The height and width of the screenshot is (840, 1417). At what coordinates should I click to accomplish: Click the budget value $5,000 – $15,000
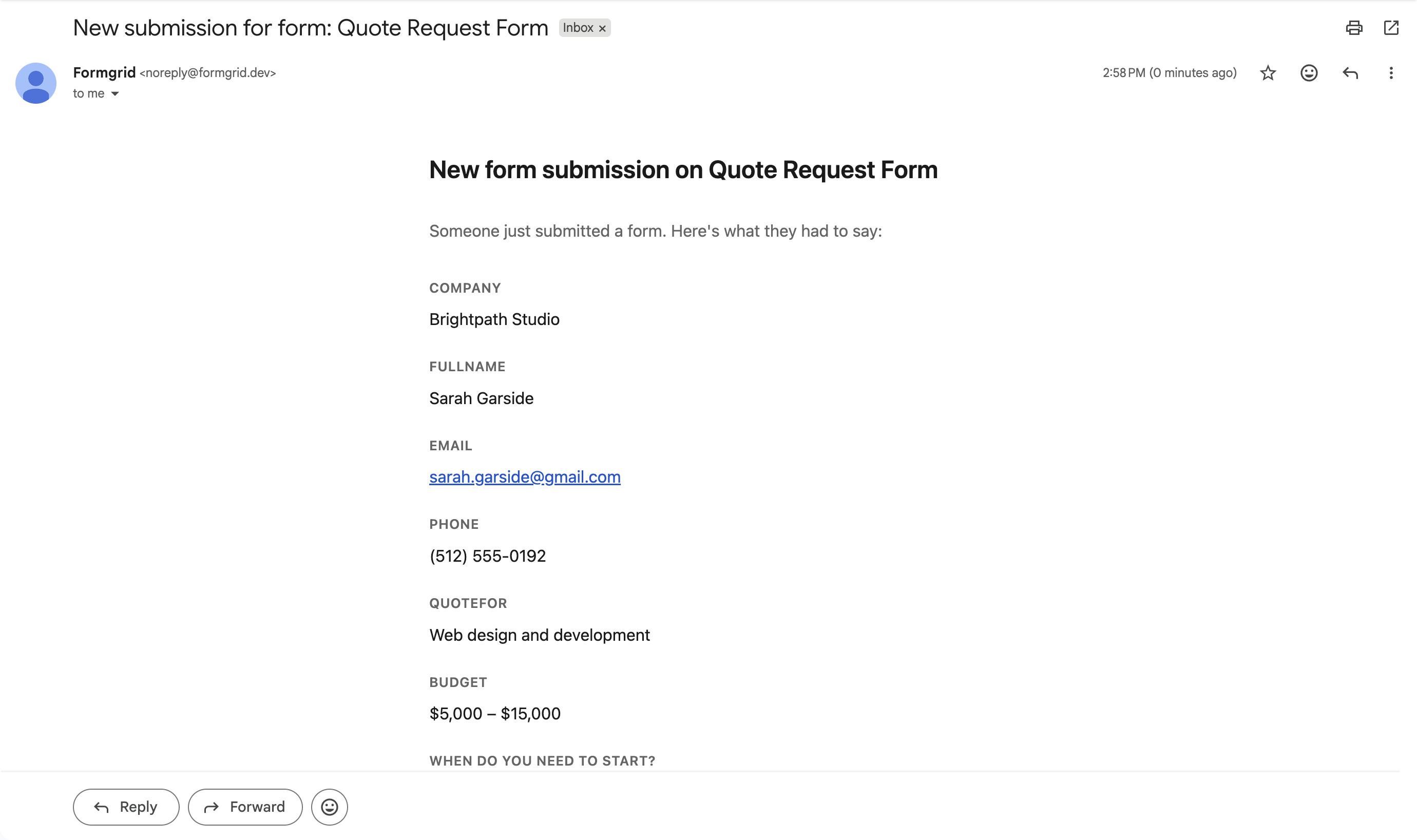pos(494,713)
